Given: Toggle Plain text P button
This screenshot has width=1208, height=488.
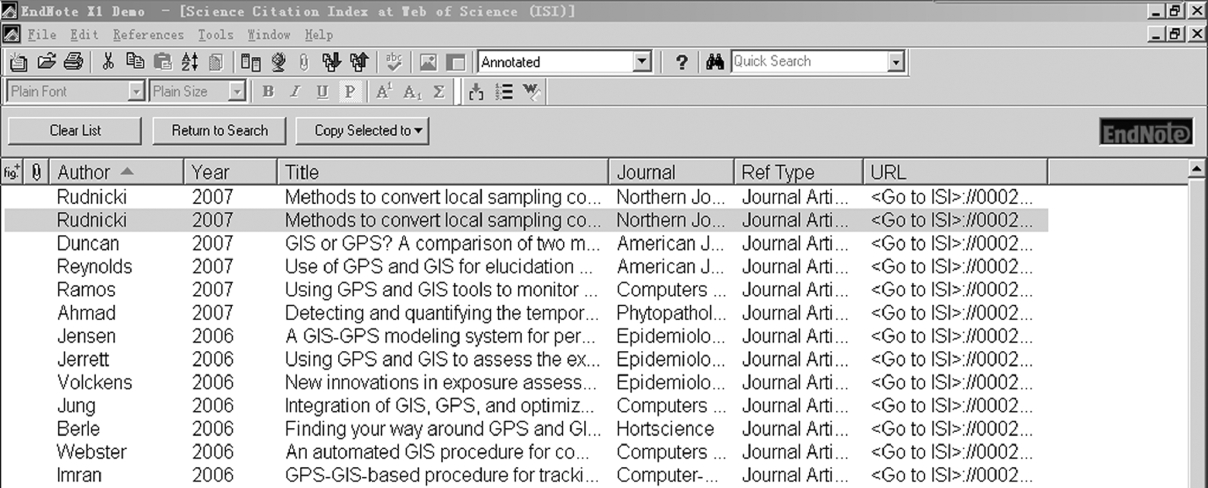Looking at the screenshot, I should coord(349,92).
